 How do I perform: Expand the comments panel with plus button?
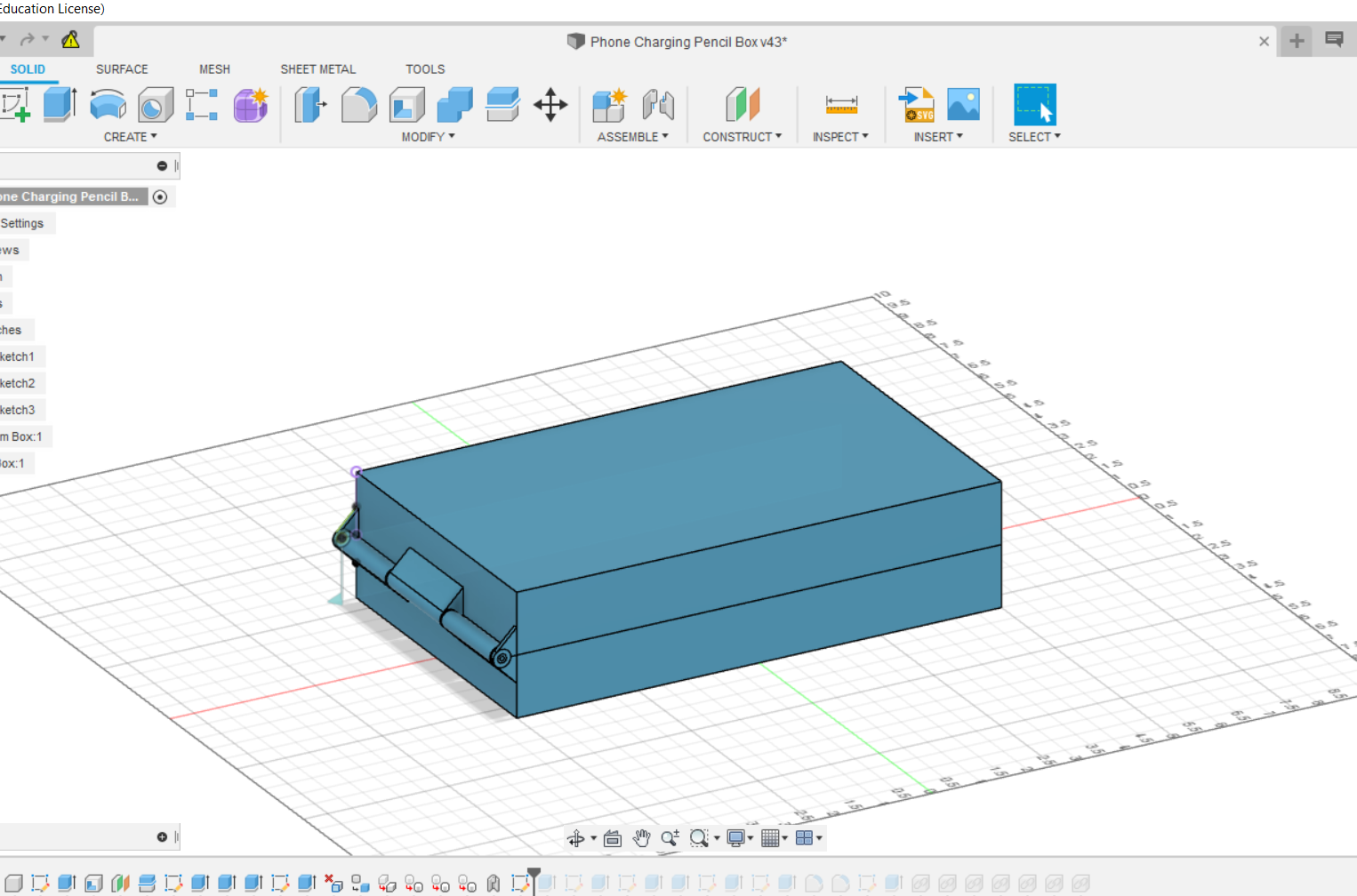click(162, 837)
